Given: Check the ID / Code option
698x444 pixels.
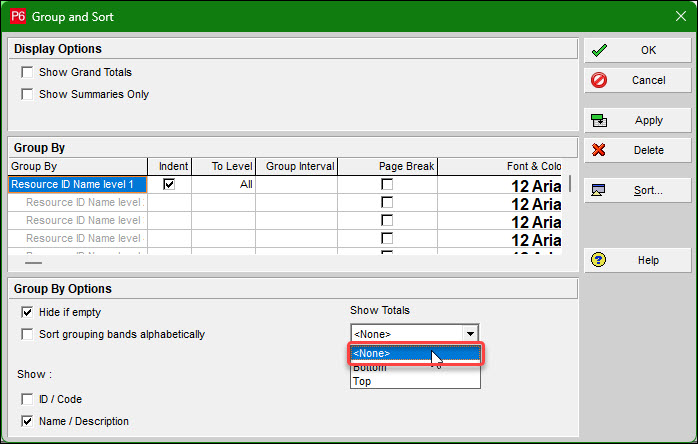Looking at the screenshot, I should tap(28, 400).
